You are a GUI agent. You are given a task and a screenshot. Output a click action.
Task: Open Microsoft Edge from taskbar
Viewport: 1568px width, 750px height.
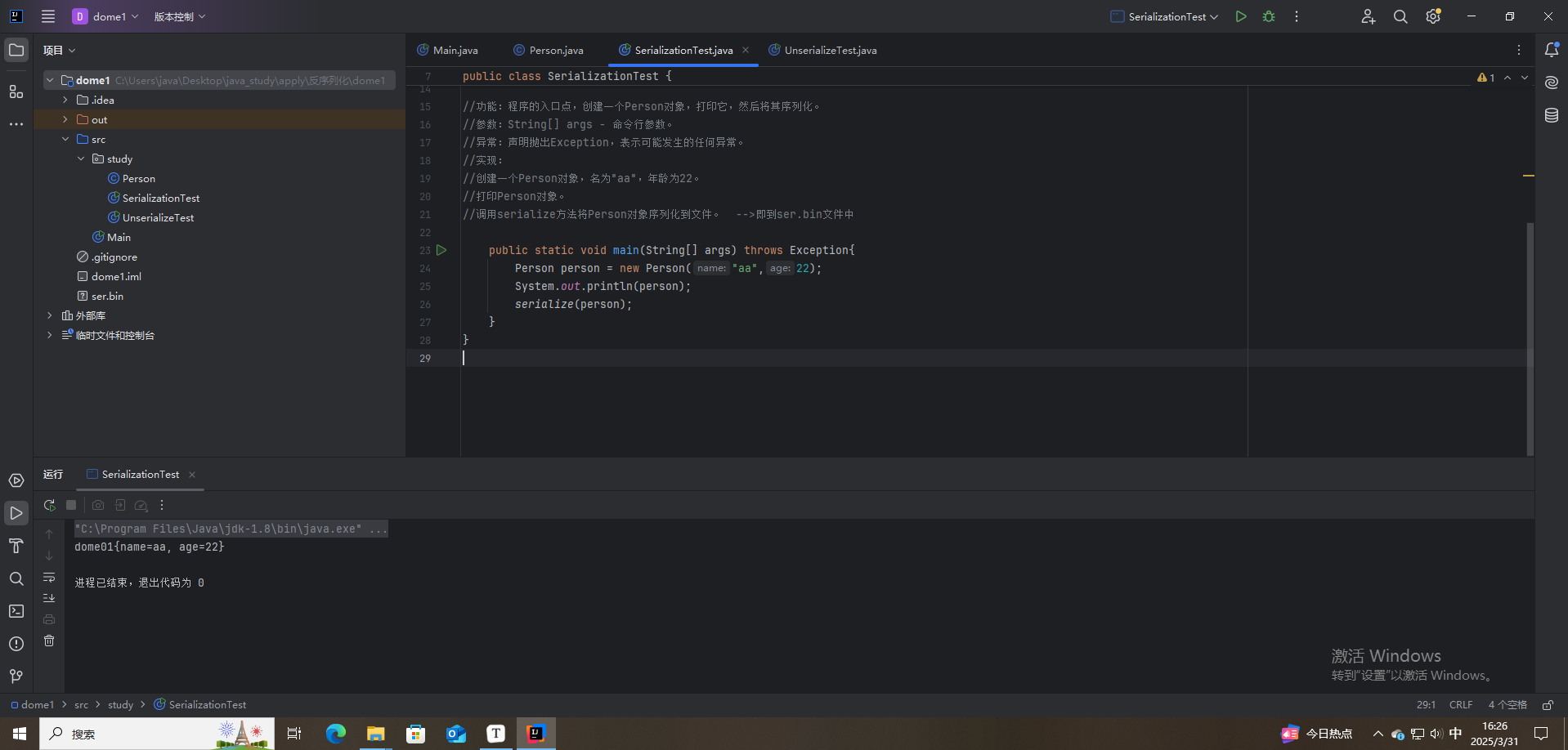pyautogui.click(x=335, y=734)
